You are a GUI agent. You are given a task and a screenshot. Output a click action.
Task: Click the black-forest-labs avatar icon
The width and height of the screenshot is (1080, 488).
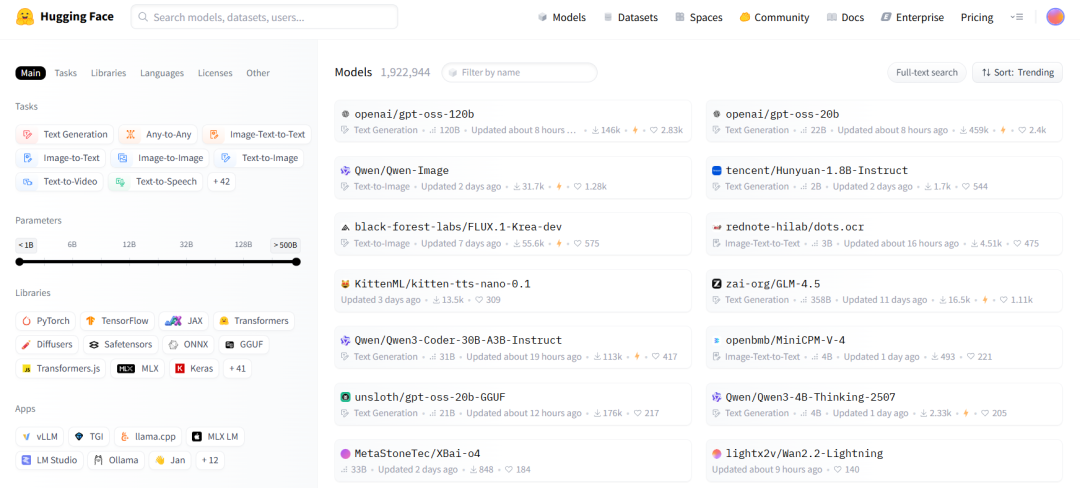pos(346,227)
